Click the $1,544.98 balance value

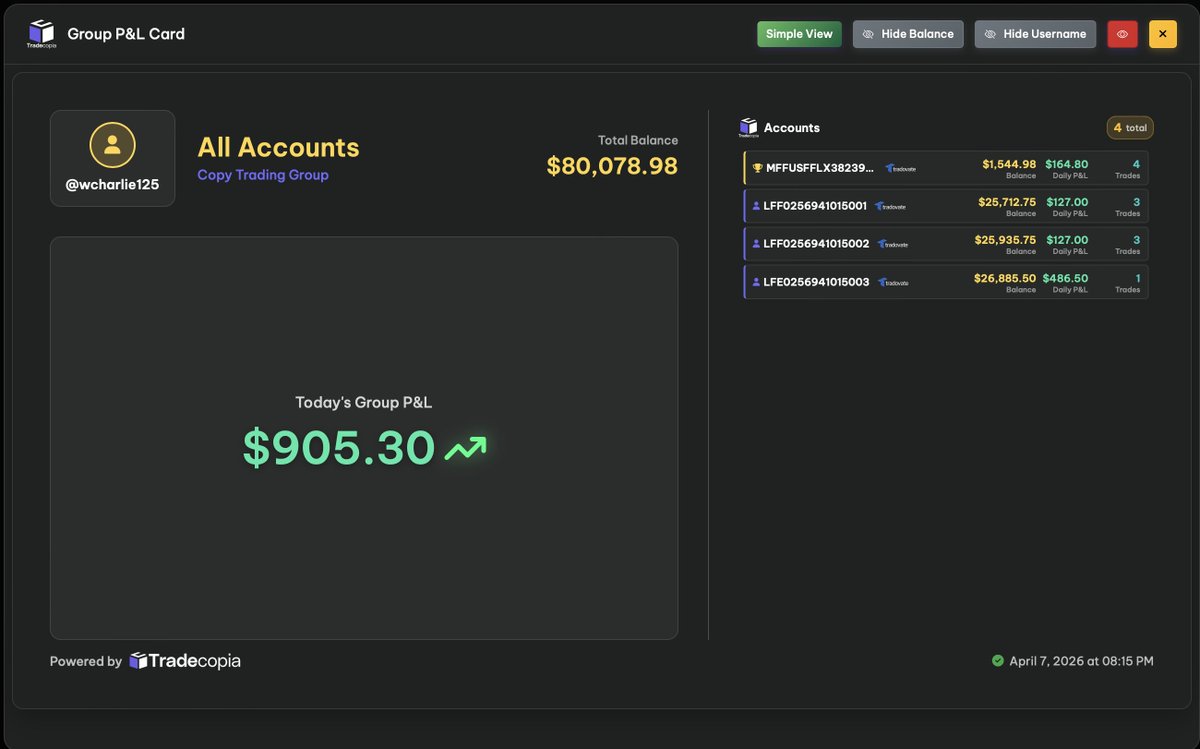[x=1009, y=164]
